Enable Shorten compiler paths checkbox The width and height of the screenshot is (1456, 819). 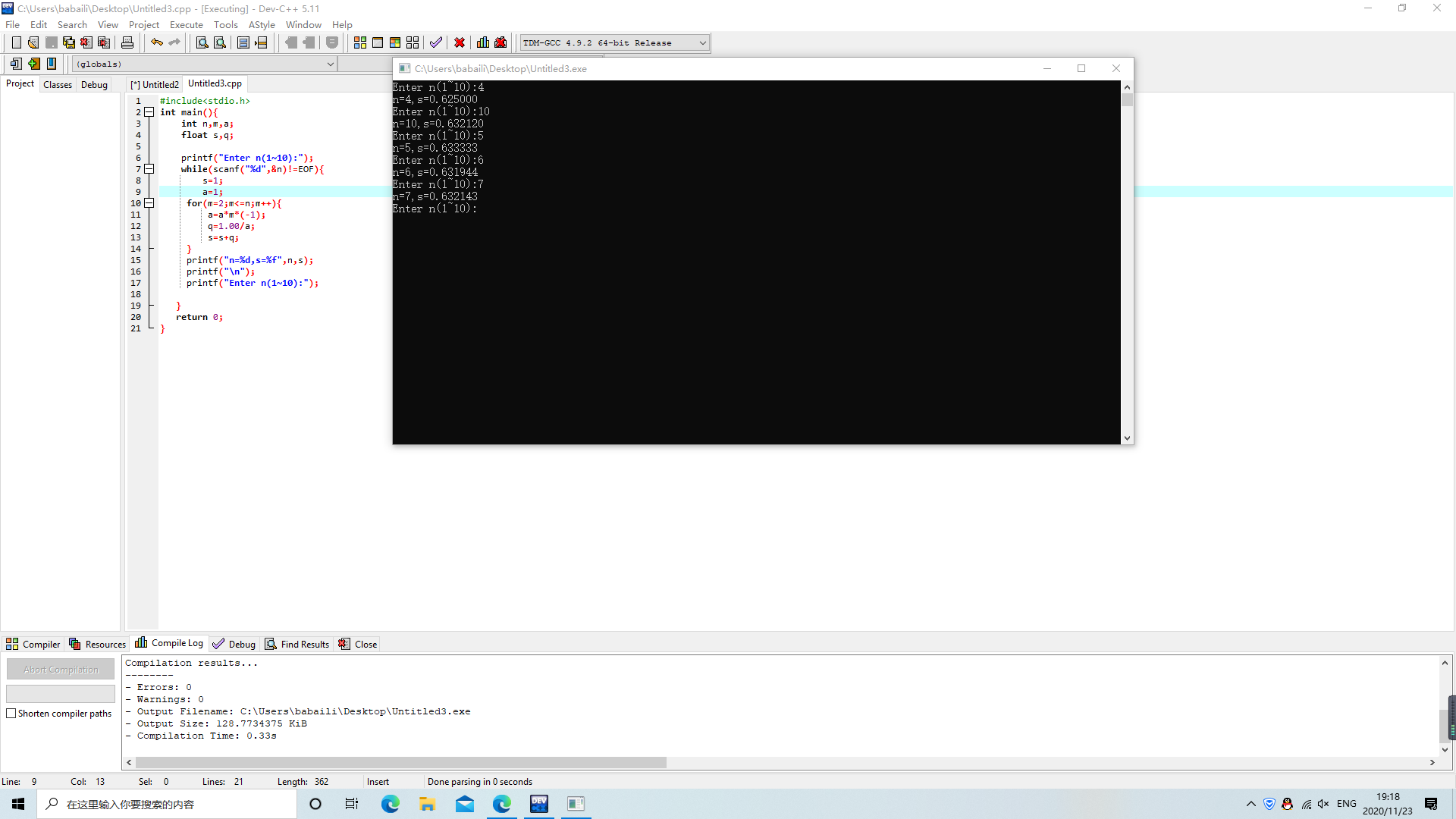click(11, 714)
